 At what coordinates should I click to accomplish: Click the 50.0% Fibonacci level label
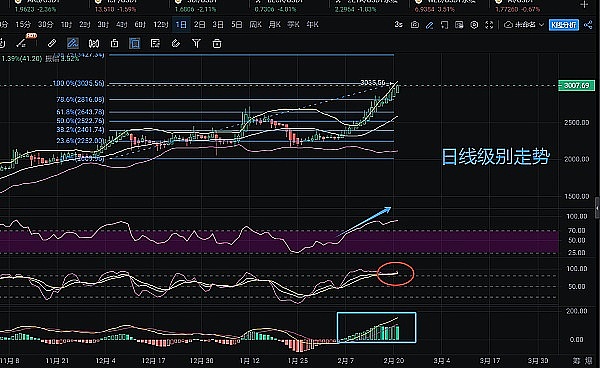(80, 121)
